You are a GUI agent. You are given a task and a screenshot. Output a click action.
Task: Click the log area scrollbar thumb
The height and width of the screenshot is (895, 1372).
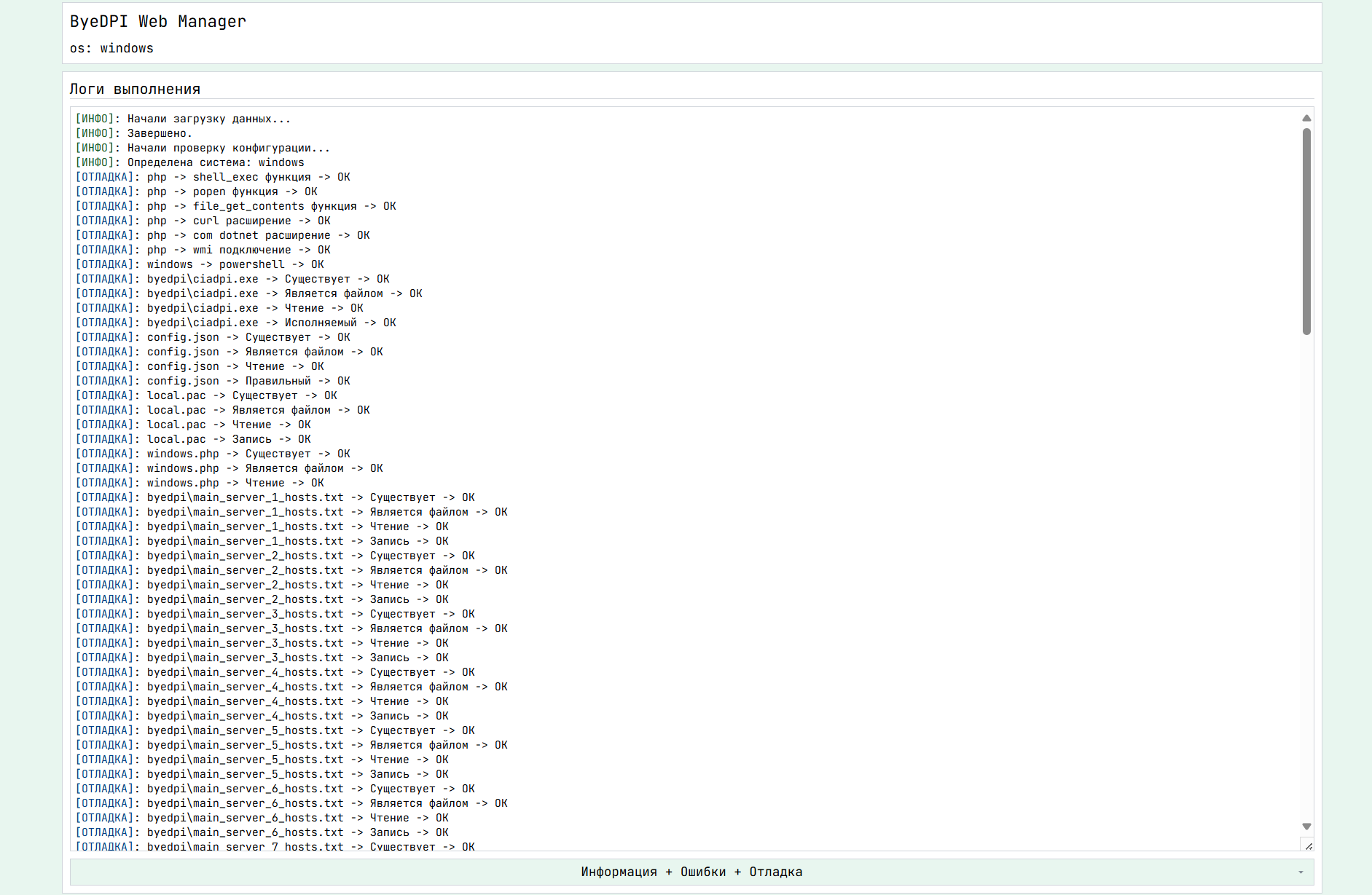pos(1306,232)
